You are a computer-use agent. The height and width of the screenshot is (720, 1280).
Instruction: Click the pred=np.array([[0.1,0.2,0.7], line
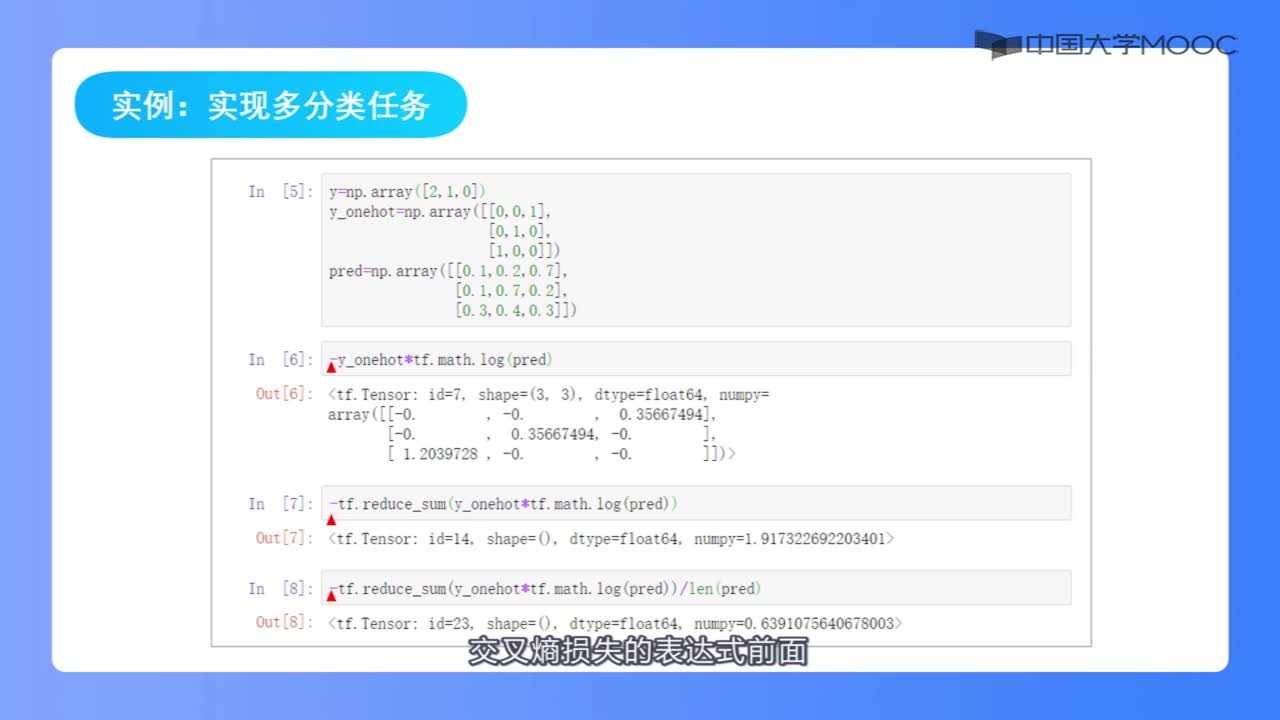click(x=448, y=271)
